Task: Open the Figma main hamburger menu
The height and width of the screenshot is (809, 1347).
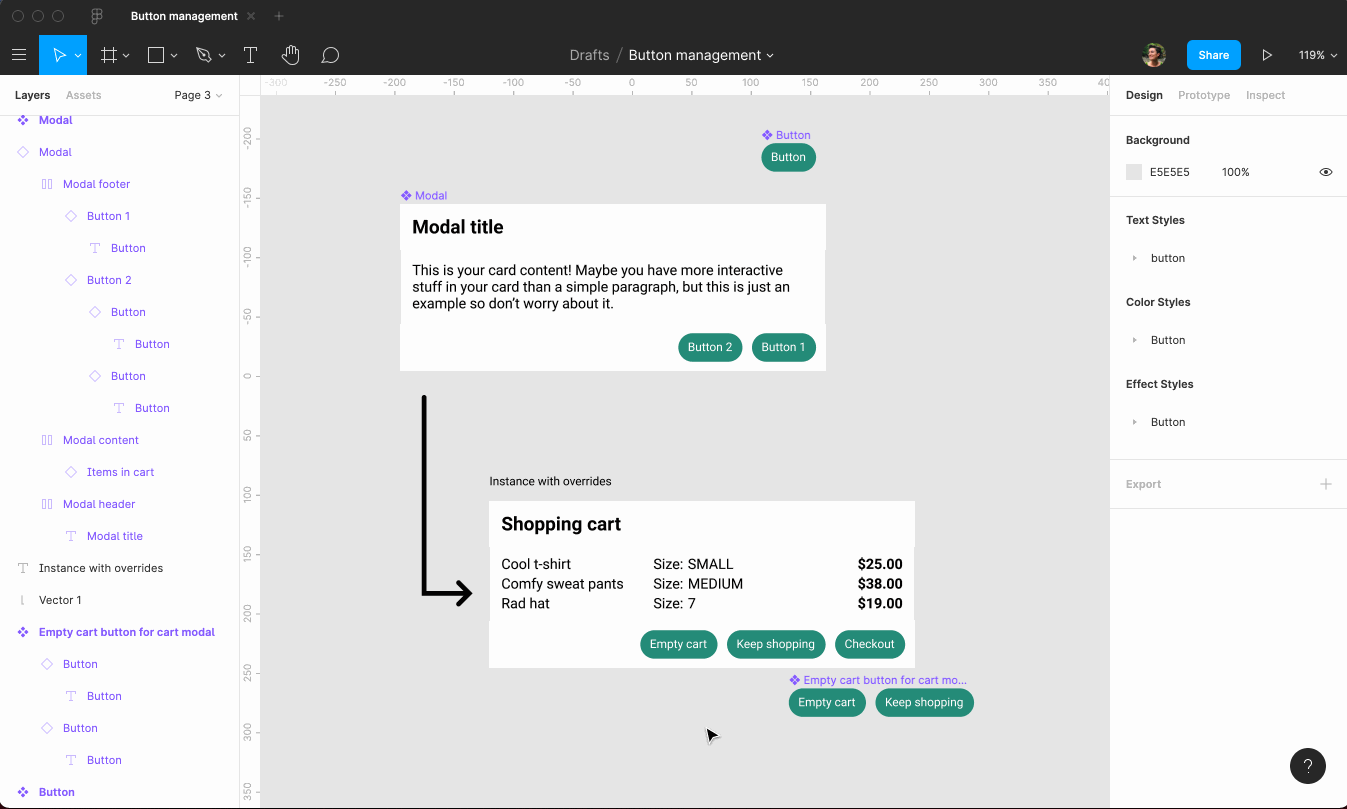Action: pos(19,55)
